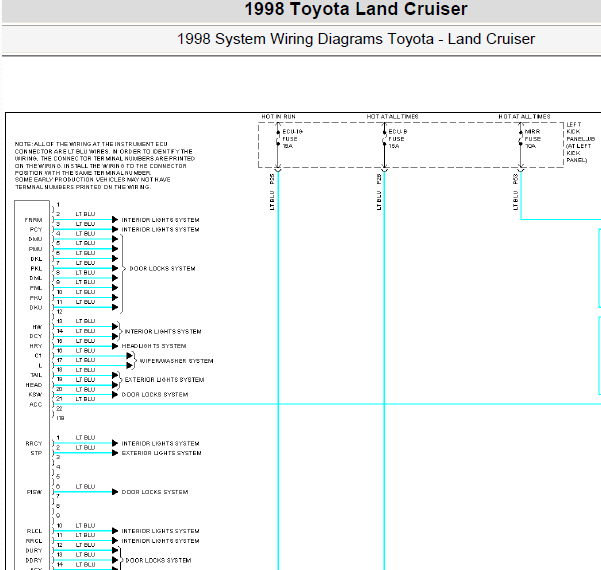The width and height of the screenshot is (601, 570).
Task: Click the DMU terminal label
Action: (x=35, y=239)
